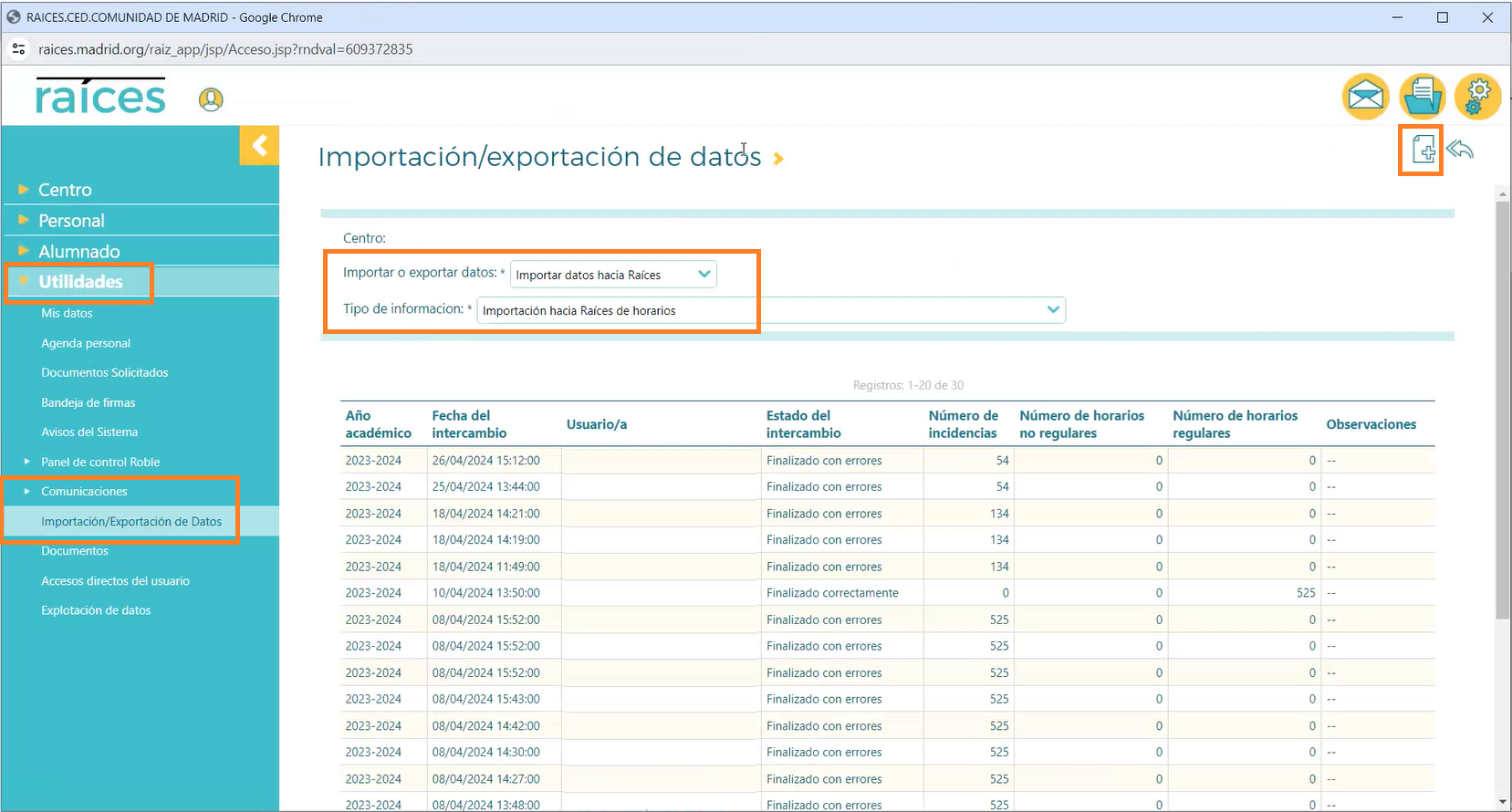The image size is (1512, 812).
Task: Click the new import document-plus icon
Action: click(1423, 150)
